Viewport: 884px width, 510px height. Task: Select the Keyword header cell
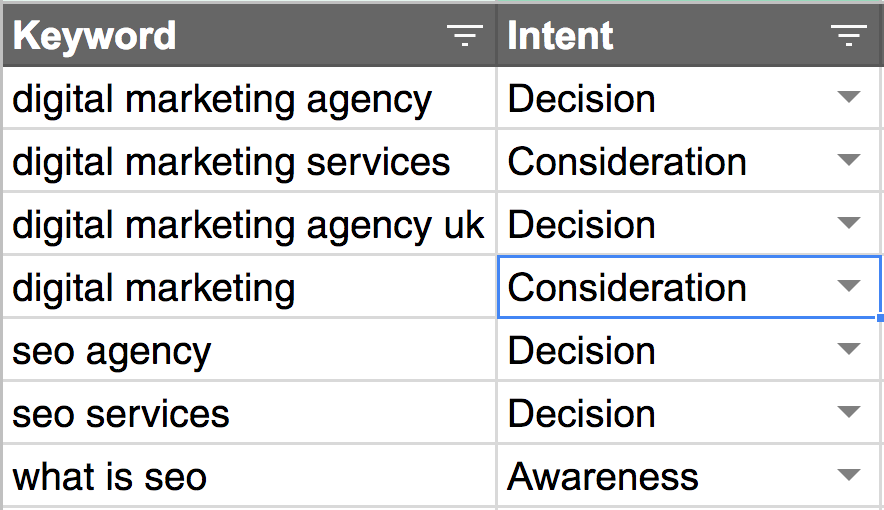[x=95, y=36]
